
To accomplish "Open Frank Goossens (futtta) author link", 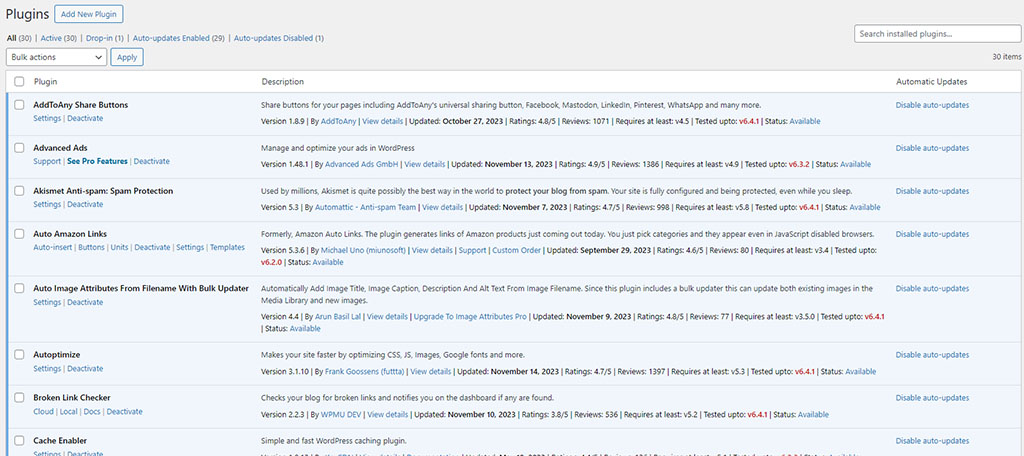I will [x=364, y=372].
